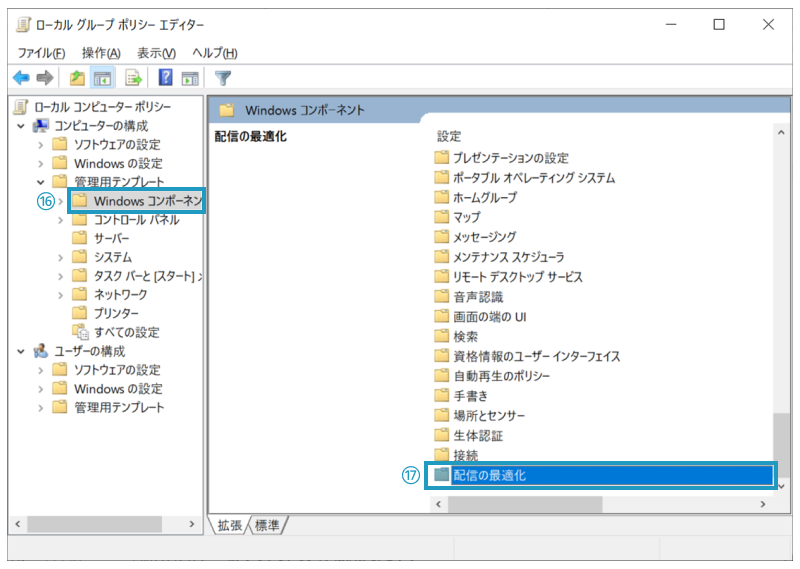The width and height of the screenshot is (800, 569).
Task: Select サーバー folder in the tree
Action: [111, 238]
